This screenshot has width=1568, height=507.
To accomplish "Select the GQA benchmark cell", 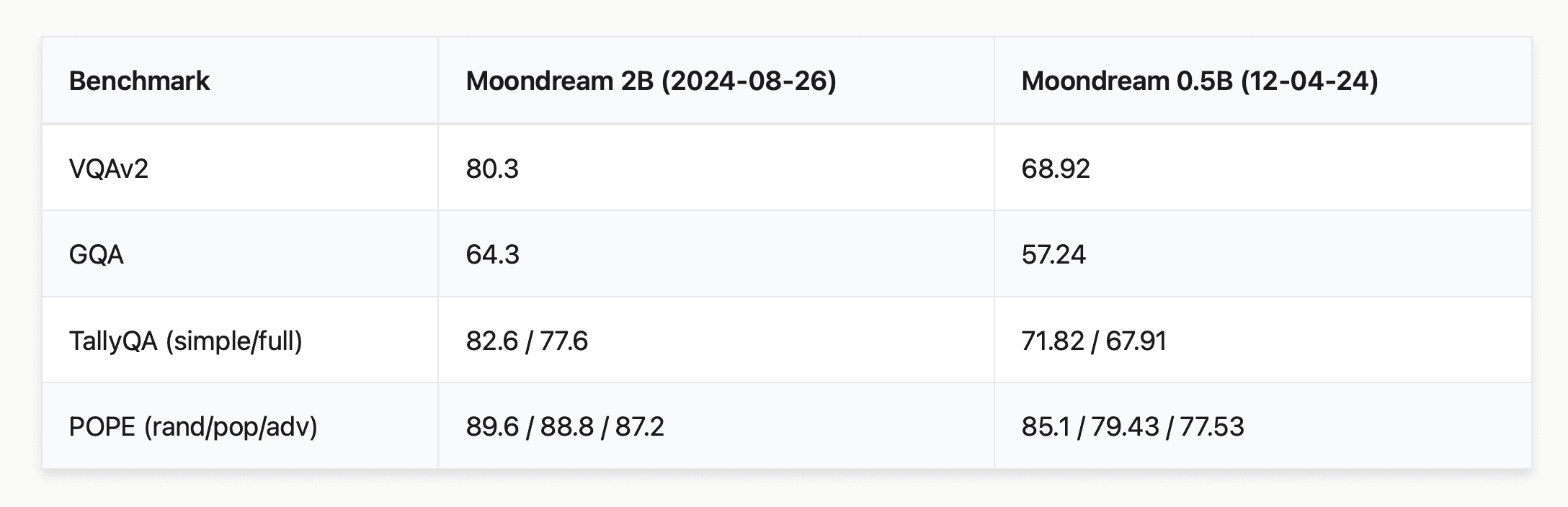I will pos(97,255).
